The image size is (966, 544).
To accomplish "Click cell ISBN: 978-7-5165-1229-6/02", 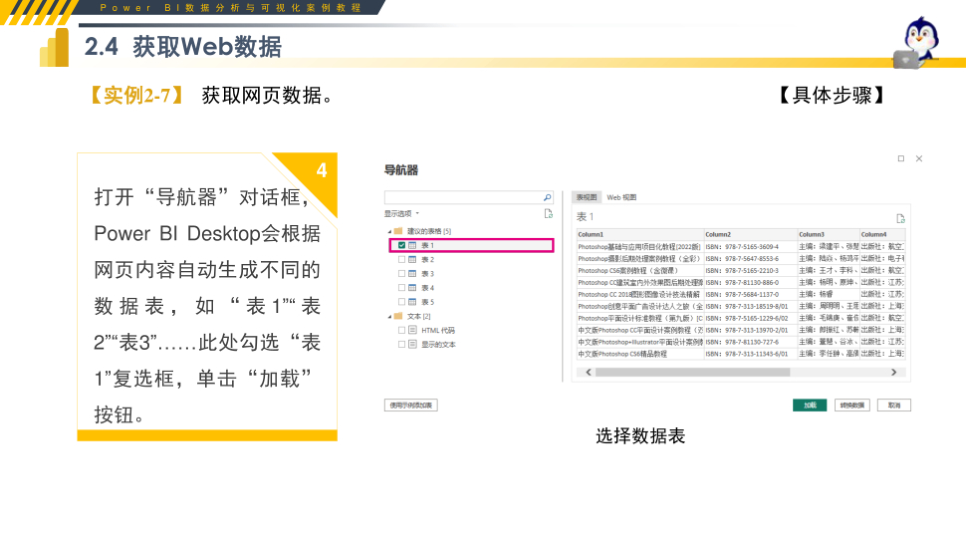I will pos(750,318).
